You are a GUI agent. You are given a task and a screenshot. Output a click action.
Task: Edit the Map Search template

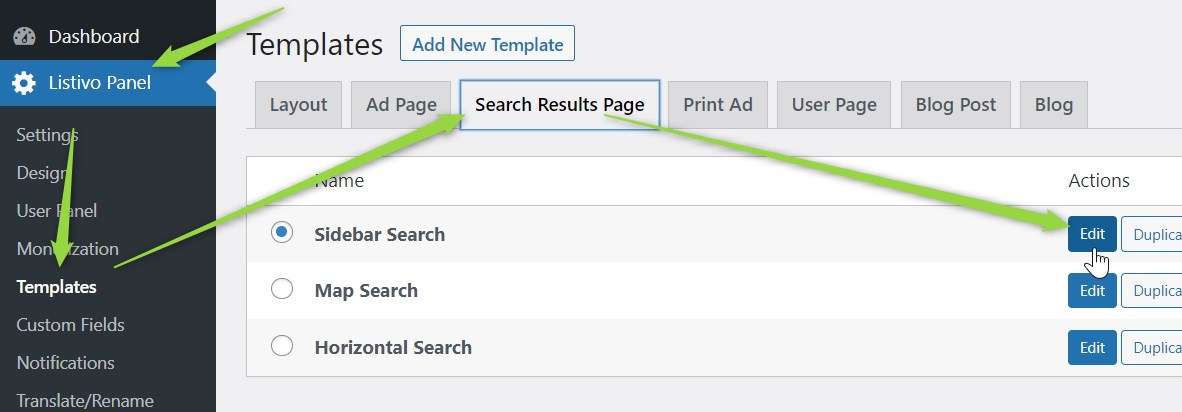click(1092, 291)
